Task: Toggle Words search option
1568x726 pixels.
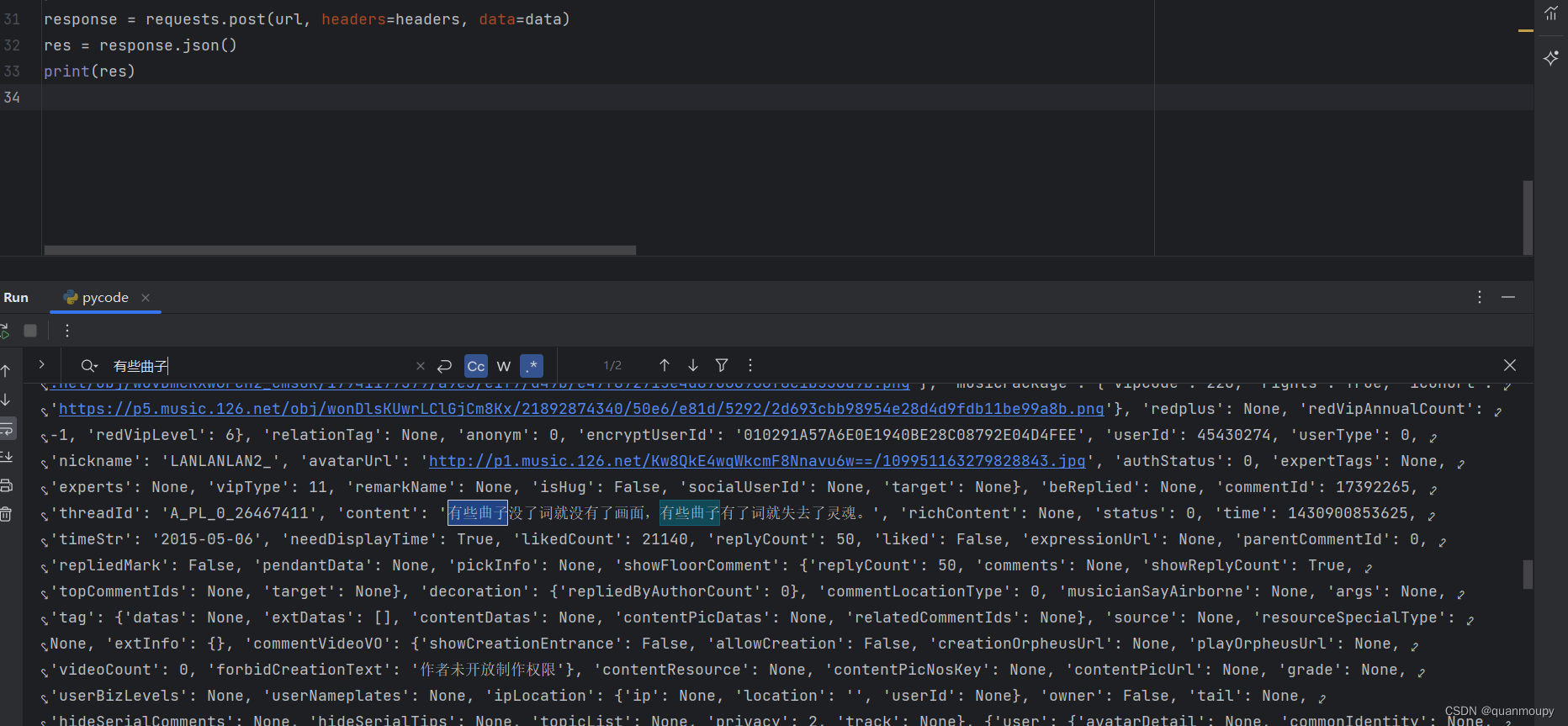Action: tap(504, 366)
